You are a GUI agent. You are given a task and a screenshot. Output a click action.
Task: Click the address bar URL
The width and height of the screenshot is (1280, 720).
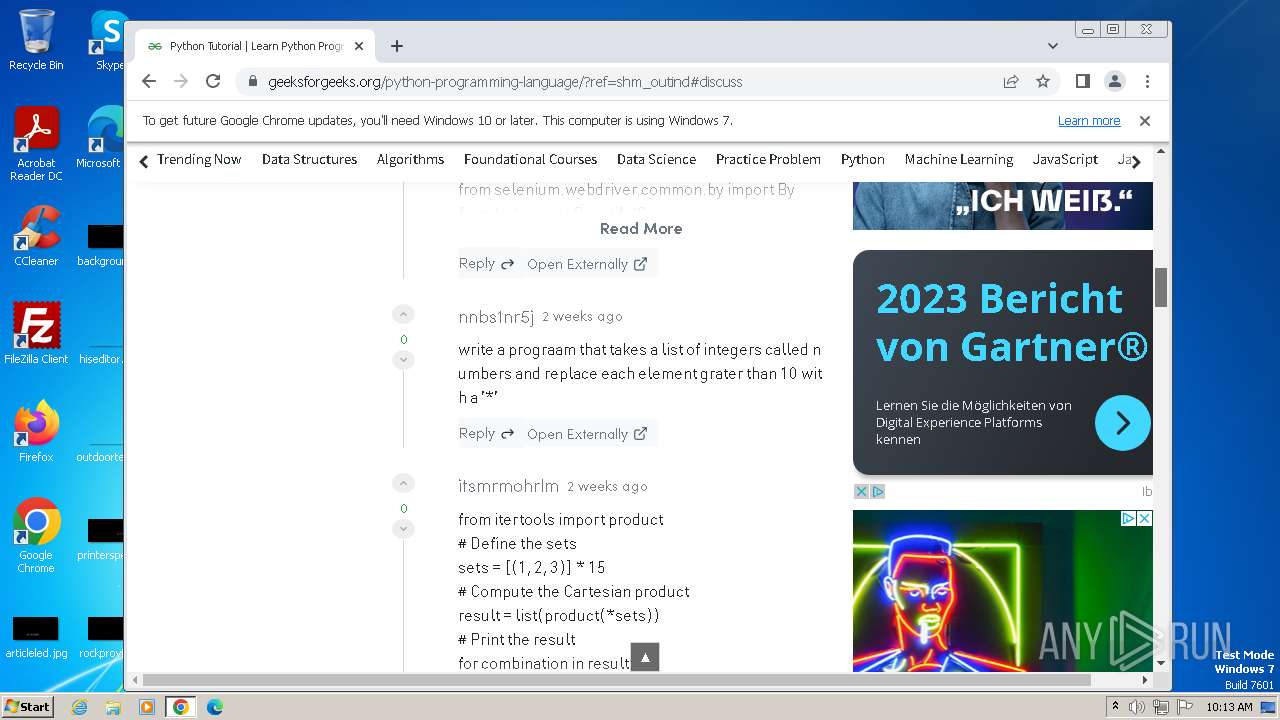[505, 82]
